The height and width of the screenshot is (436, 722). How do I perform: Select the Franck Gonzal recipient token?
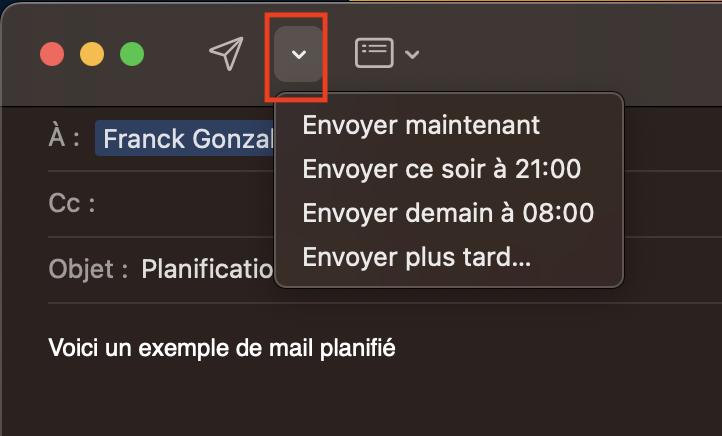(185, 138)
